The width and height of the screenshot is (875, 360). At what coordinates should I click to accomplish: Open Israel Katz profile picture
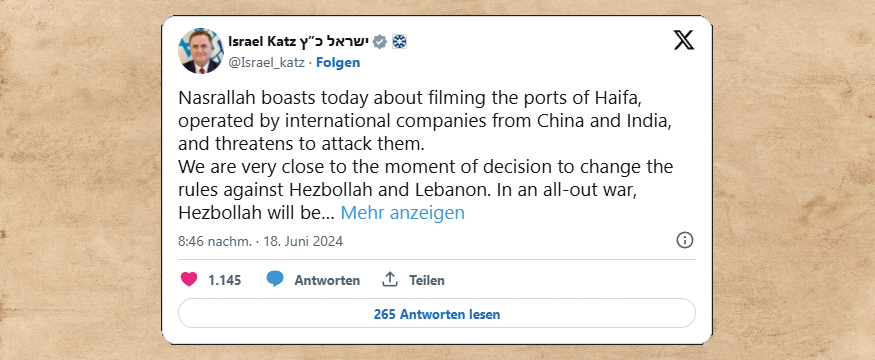click(200, 51)
